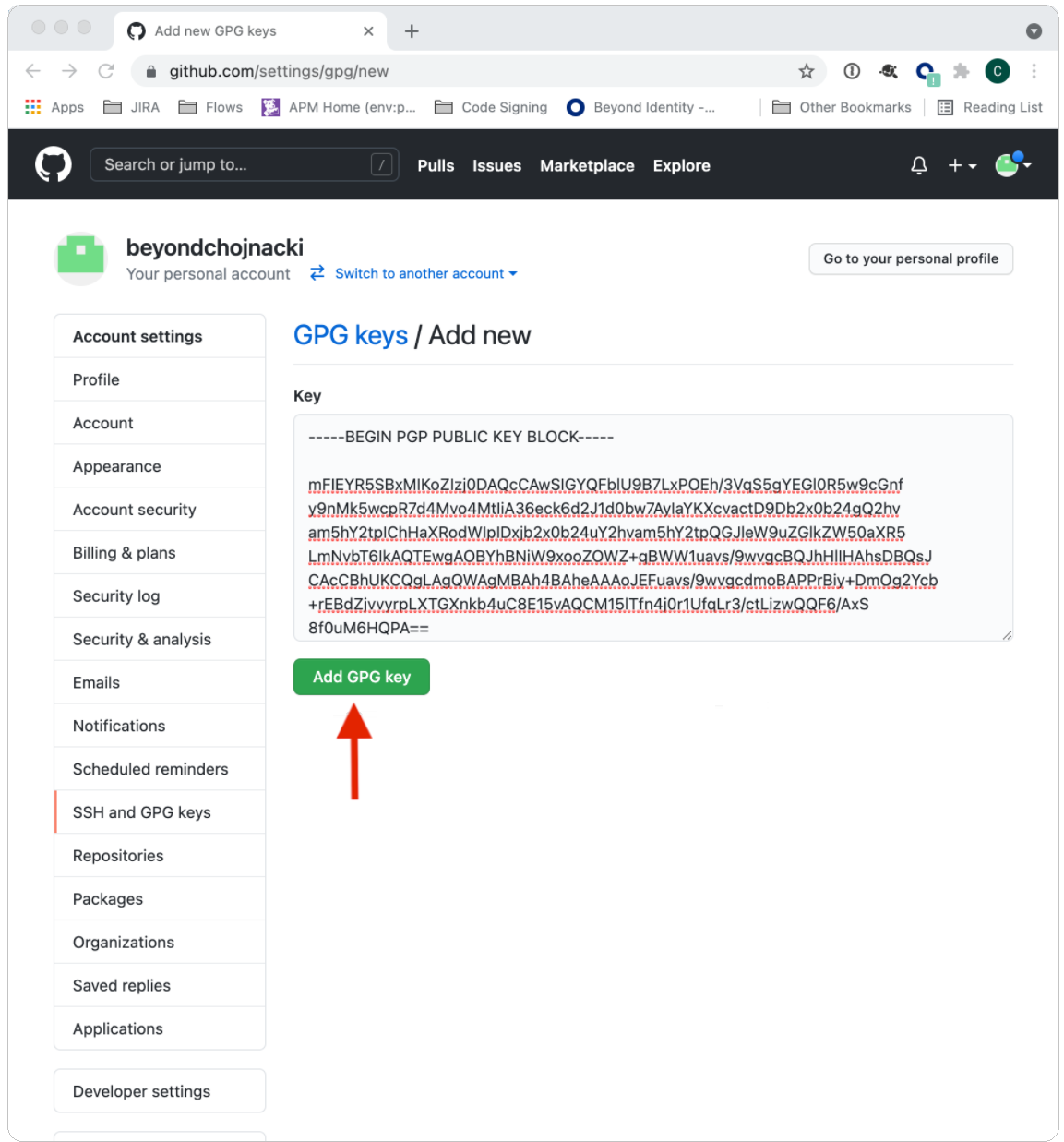The width and height of the screenshot is (1064, 1142).
Task: Open the notifications bell icon
Action: 918,165
